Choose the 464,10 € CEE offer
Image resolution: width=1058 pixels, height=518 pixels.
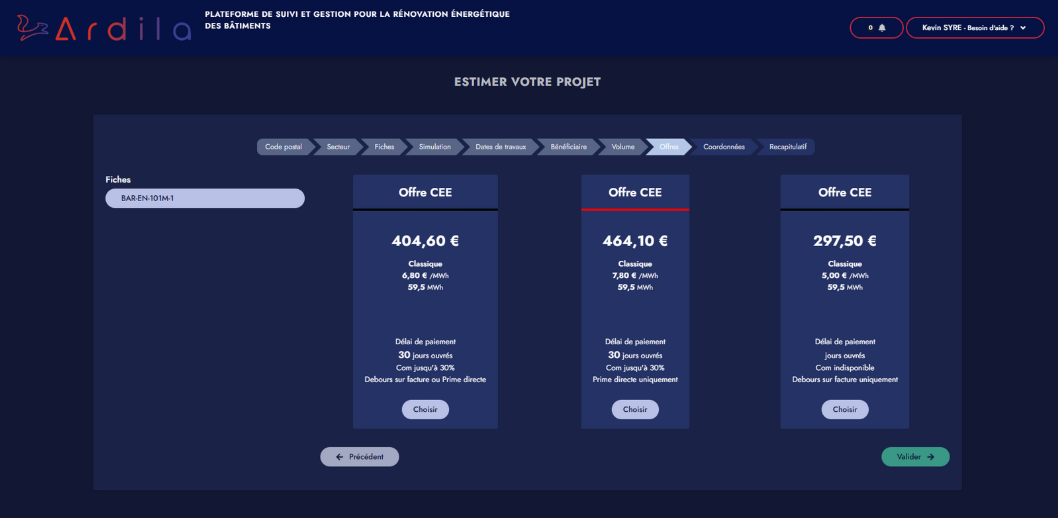click(x=635, y=409)
